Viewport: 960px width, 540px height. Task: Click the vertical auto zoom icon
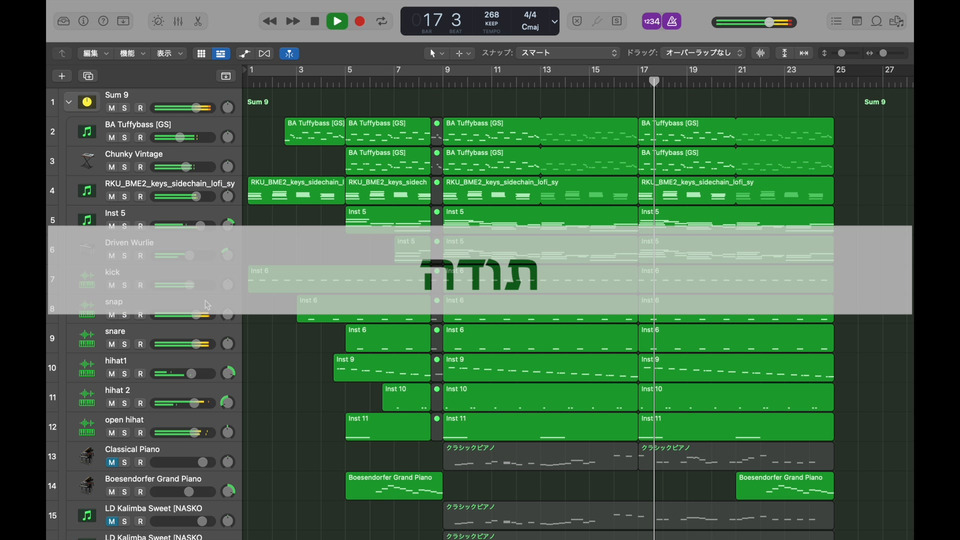tap(784, 53)
